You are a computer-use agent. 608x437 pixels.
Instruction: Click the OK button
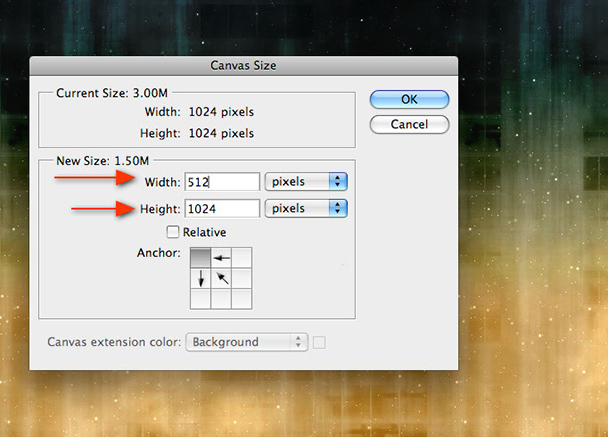click(x=409, y=99)
